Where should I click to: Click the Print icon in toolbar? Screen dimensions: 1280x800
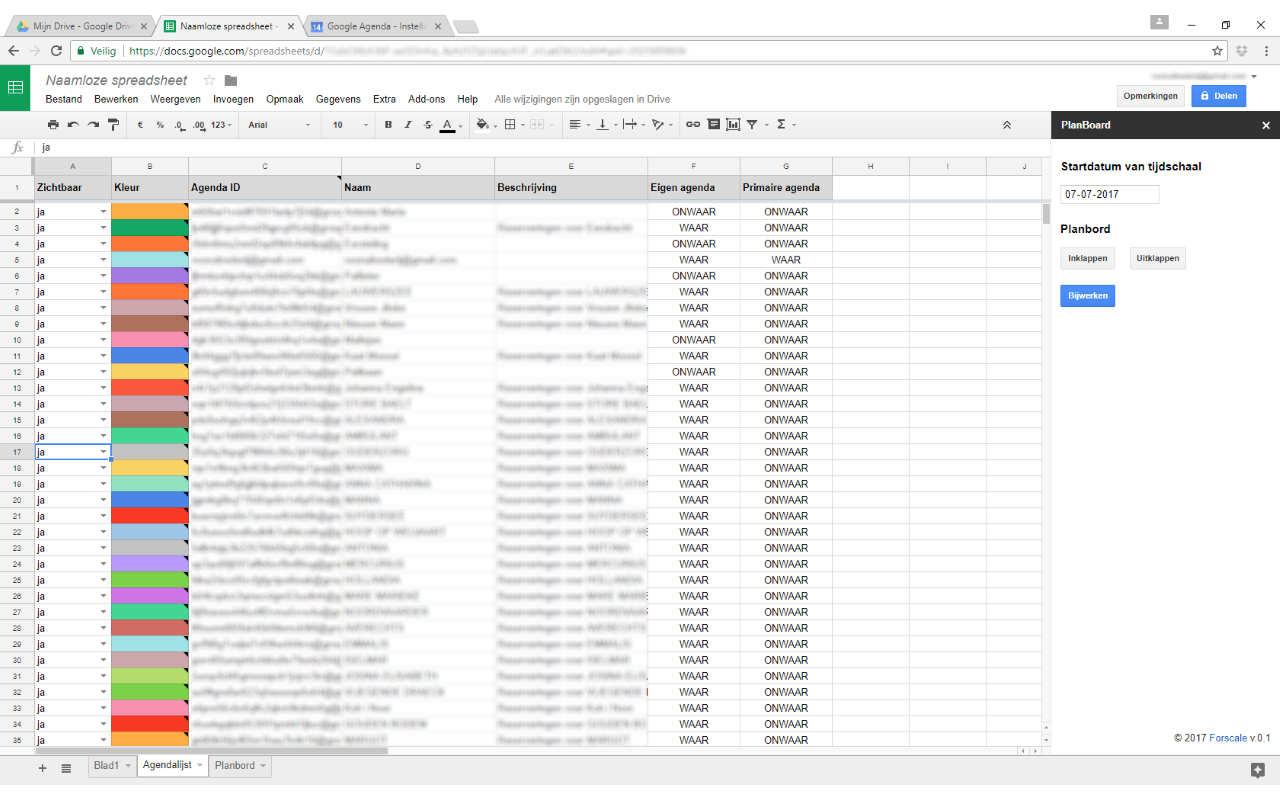coord(53,125)
